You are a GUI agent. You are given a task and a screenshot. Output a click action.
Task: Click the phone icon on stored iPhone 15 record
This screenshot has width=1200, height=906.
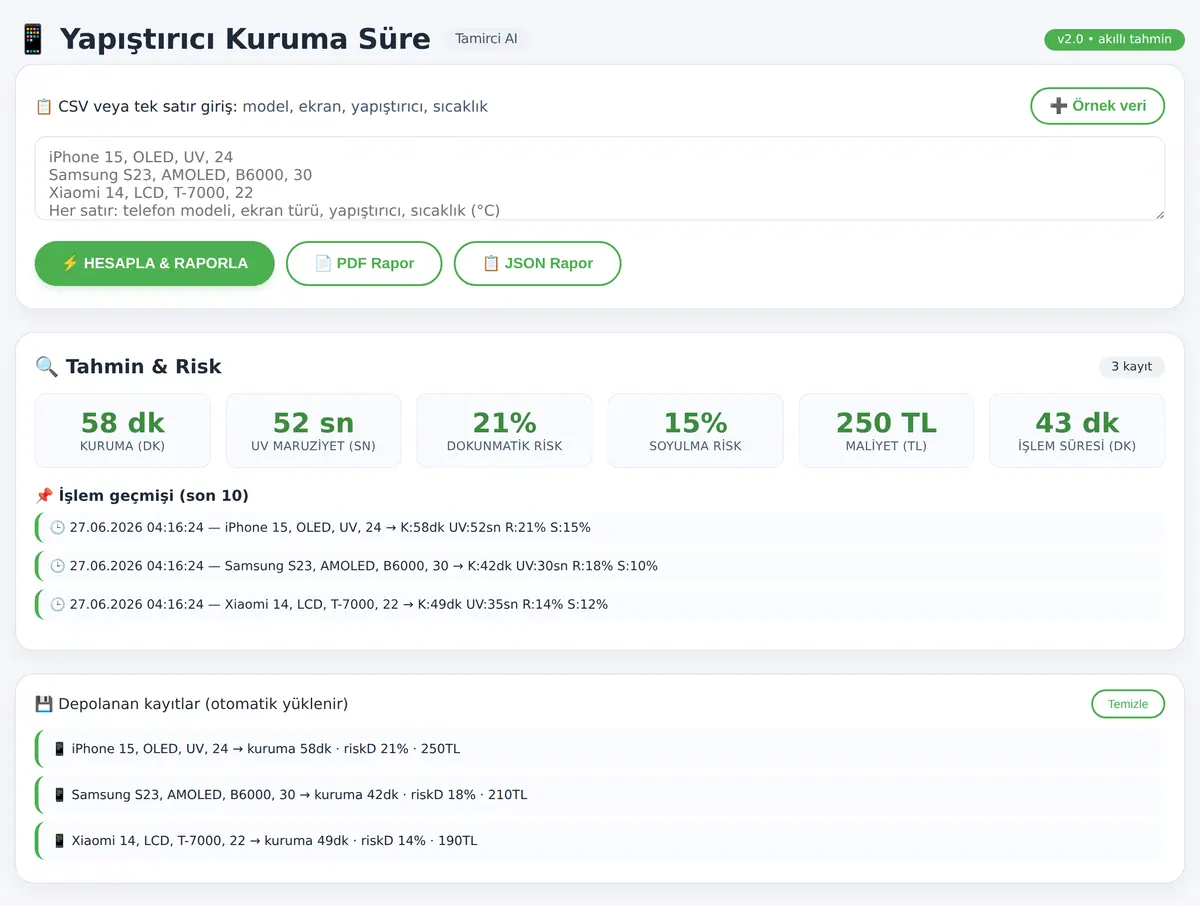pyautogui.click(x=59, y=749)
